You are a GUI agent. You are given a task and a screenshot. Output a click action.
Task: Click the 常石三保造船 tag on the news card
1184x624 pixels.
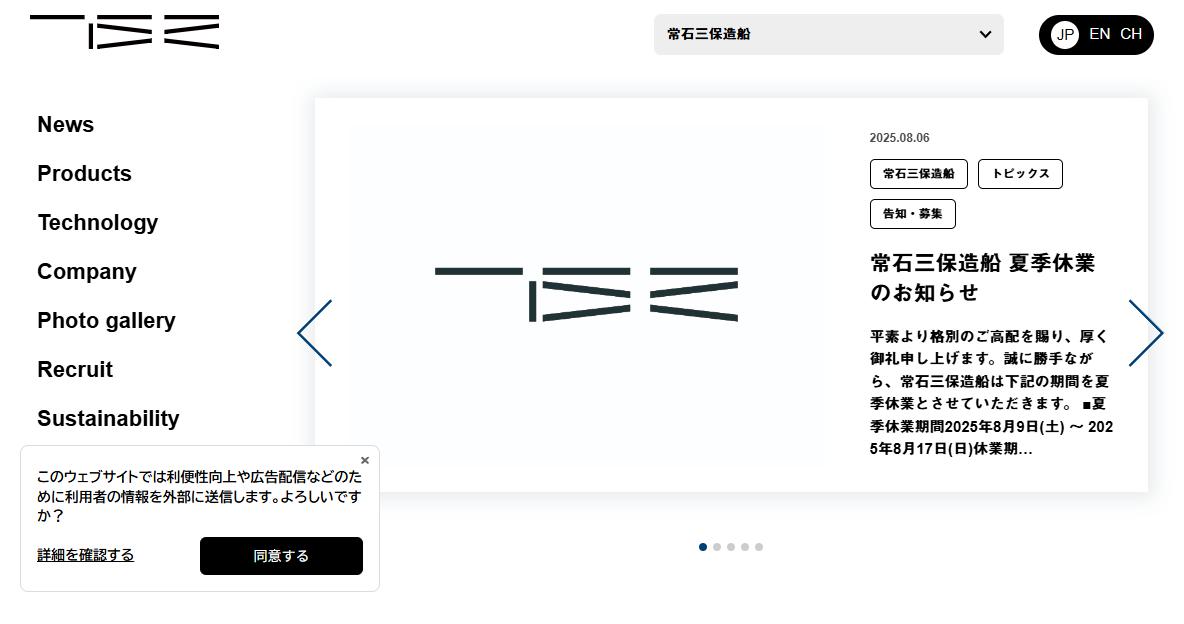click(x=918, y=174)
